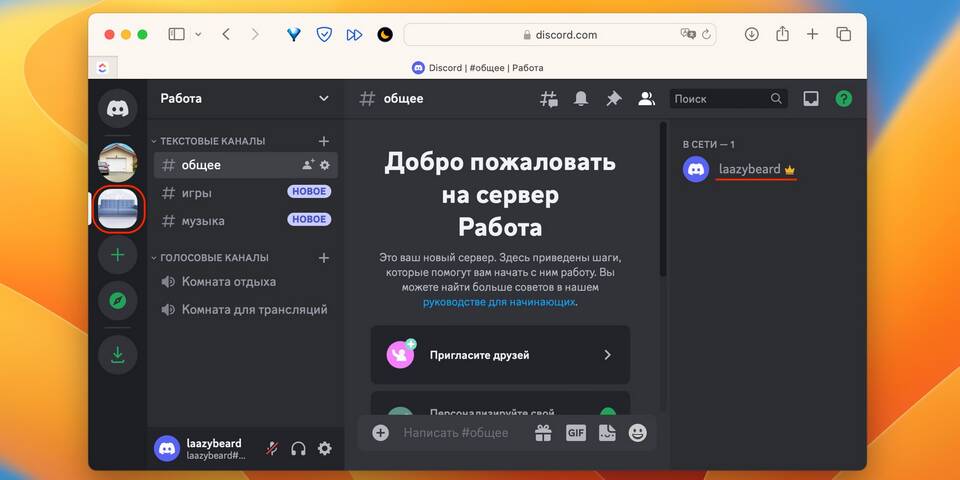The image size is (960, 480).
Task: Toggle notification settings bell icon
Action: pos(580,99)
